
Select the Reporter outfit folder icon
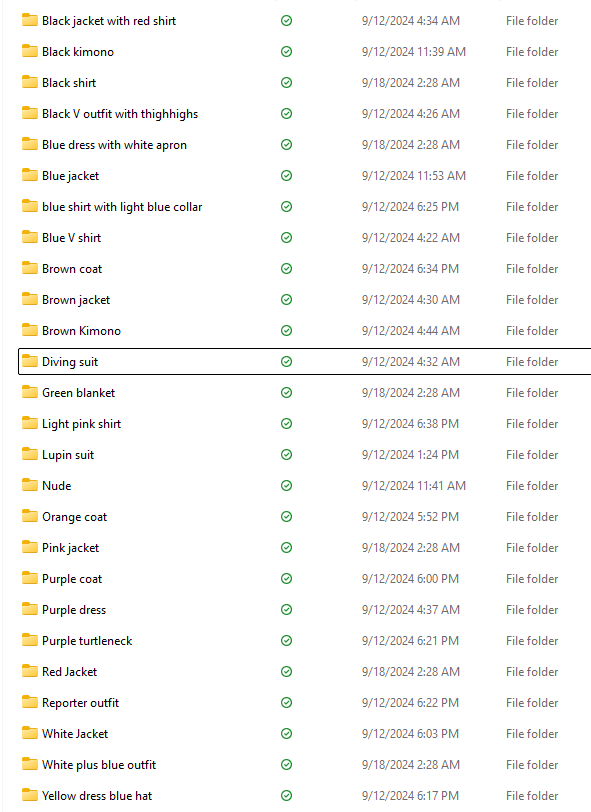(30, 702)
